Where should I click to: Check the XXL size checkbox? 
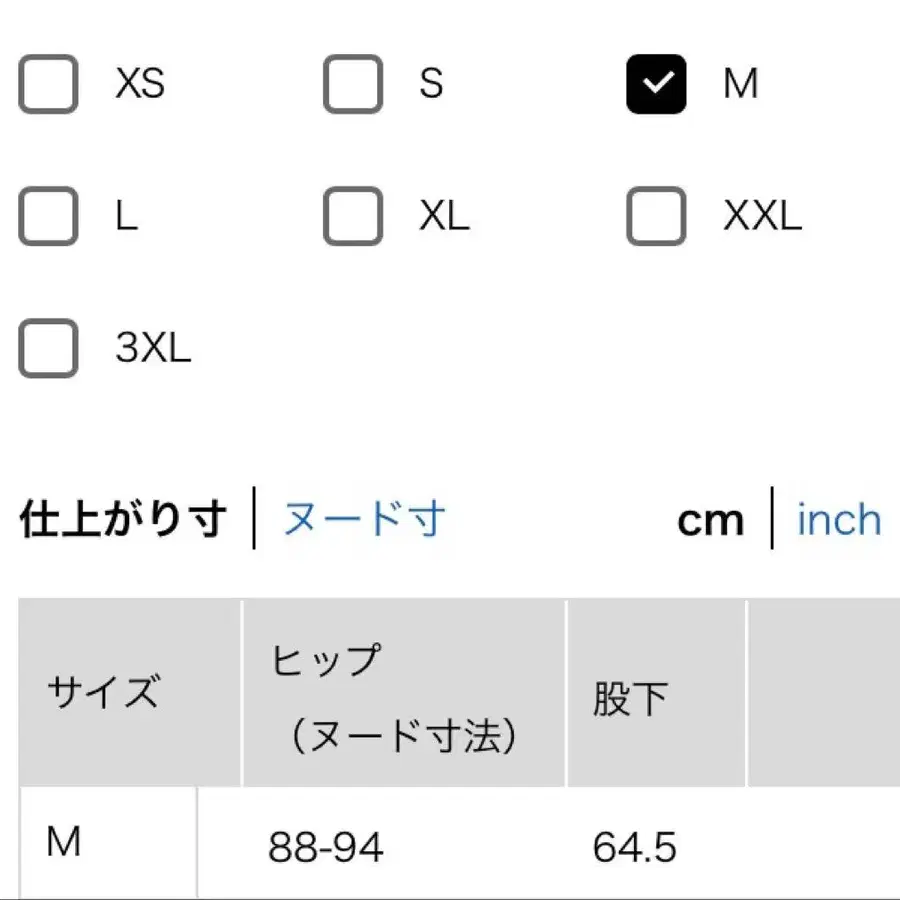pos(656,215)
